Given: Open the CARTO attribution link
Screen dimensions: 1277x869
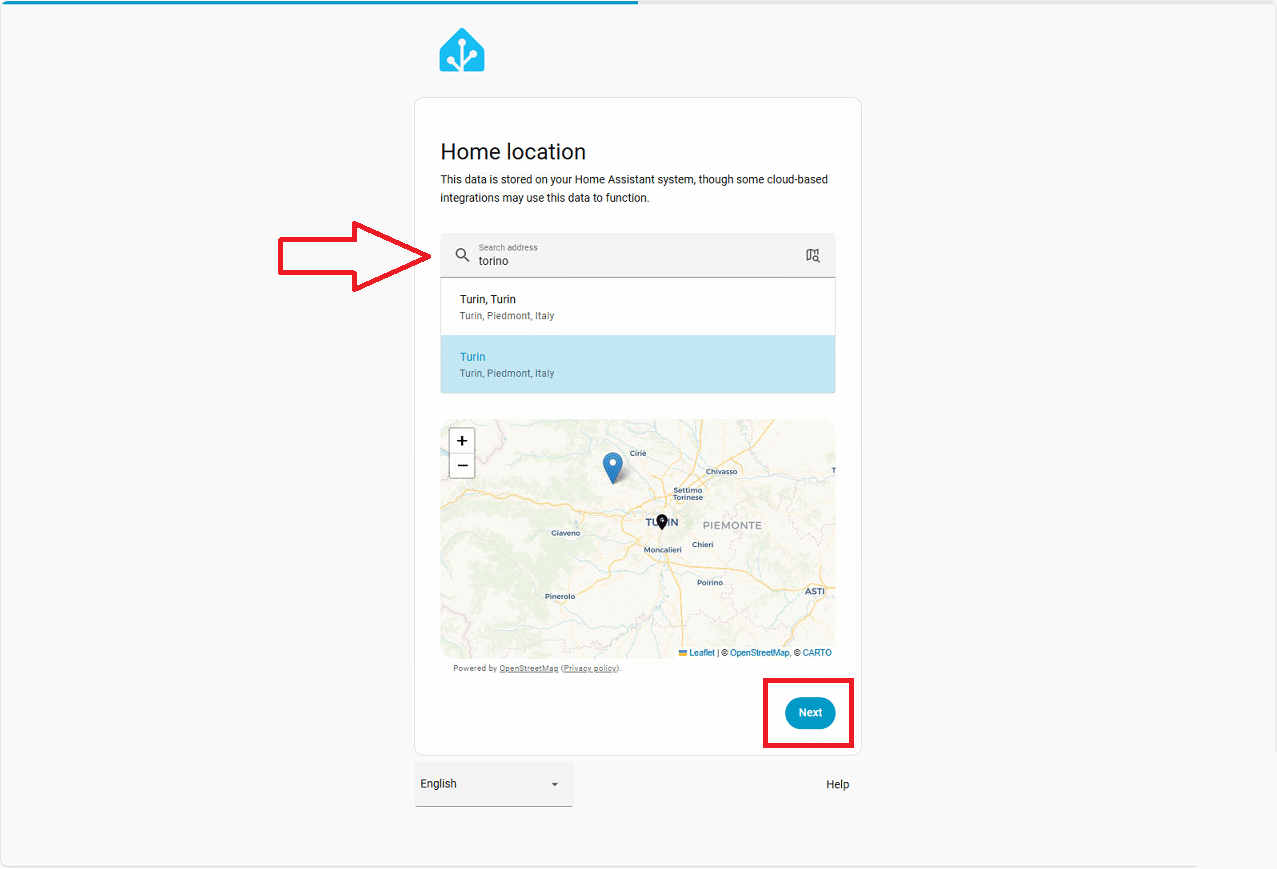Looking at the screenshot, I should (x=816, y=653).
